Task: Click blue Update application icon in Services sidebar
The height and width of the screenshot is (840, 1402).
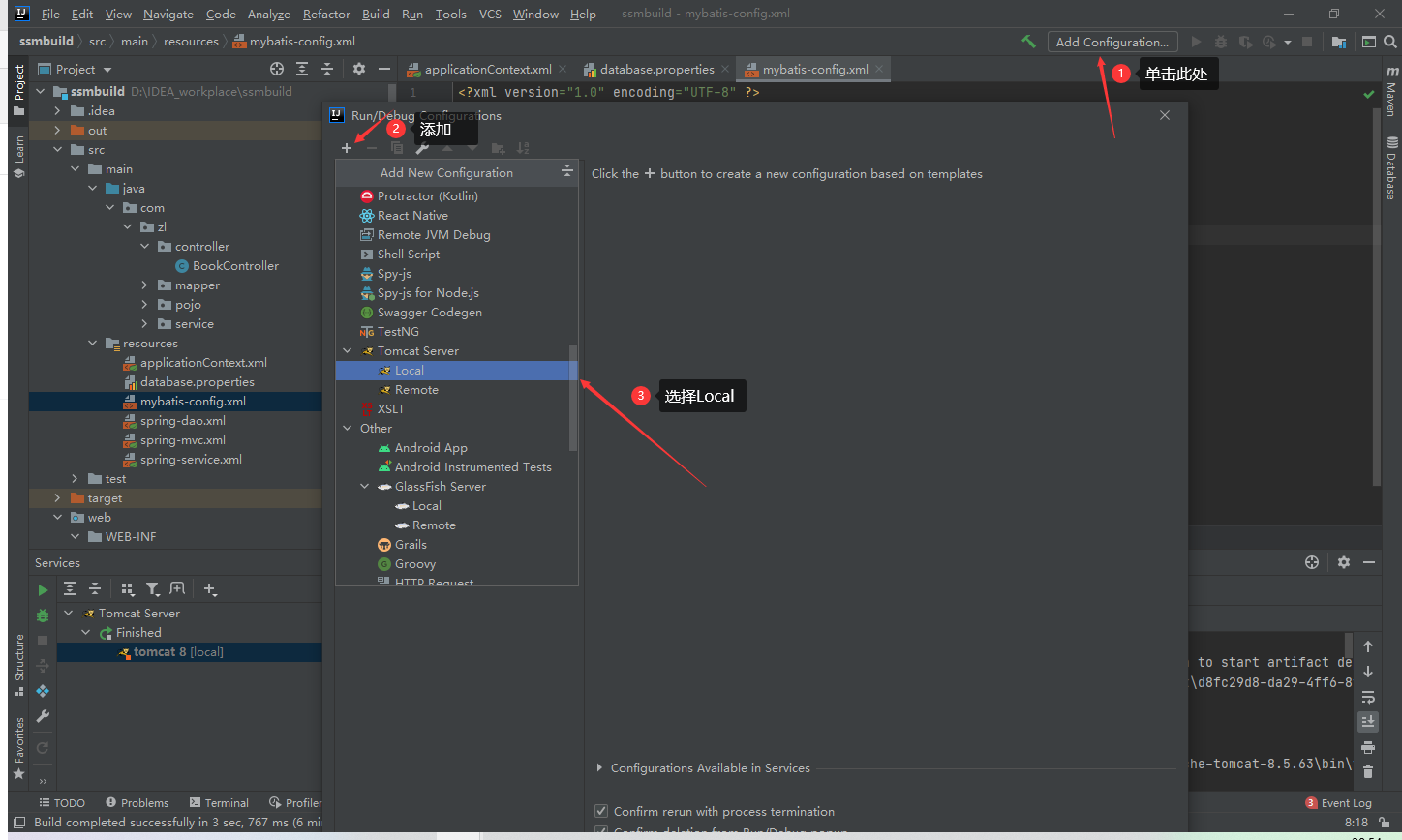Action: click(x=43, y=691)
